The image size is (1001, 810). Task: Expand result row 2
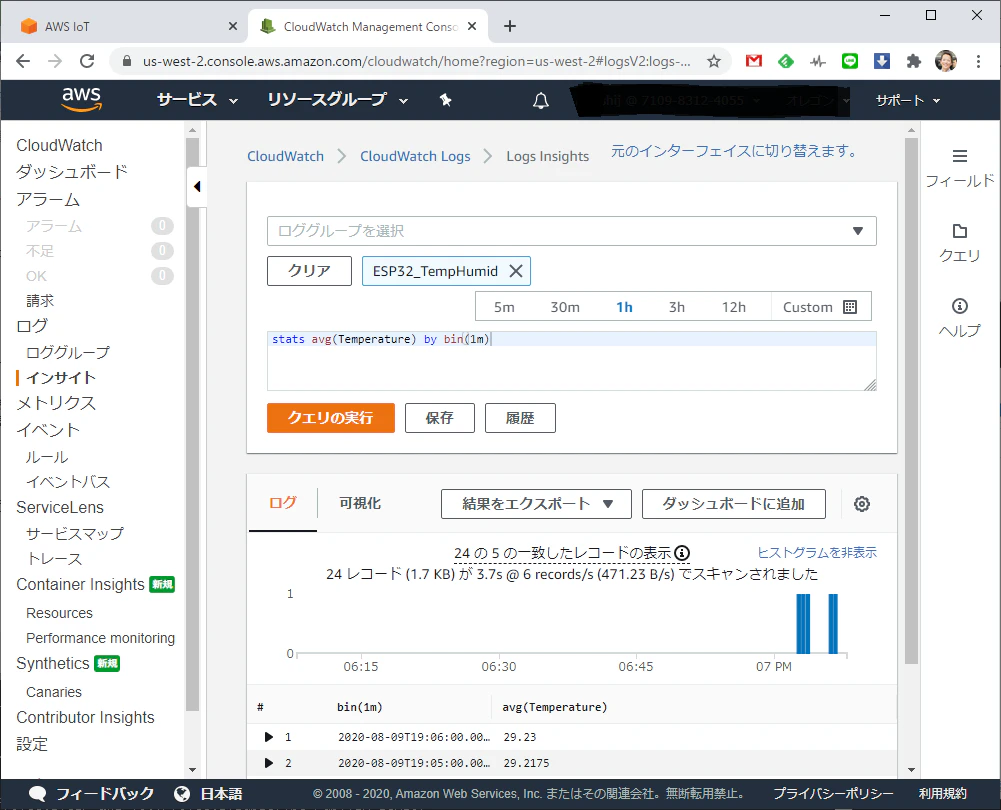(x=269, y=763)
